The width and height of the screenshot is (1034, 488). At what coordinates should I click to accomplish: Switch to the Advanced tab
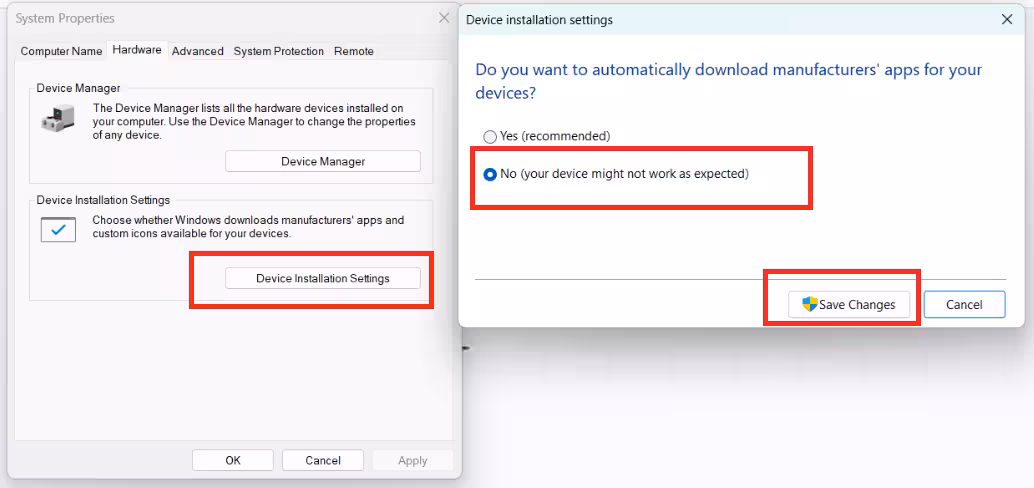pos(198,51)
